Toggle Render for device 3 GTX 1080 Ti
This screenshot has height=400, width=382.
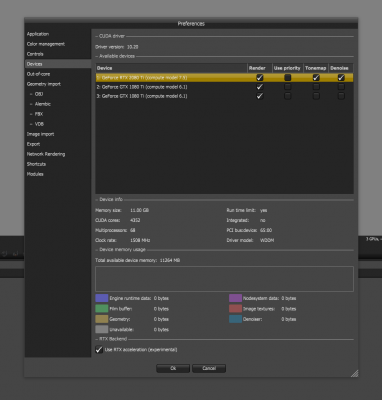pos(260,96)
